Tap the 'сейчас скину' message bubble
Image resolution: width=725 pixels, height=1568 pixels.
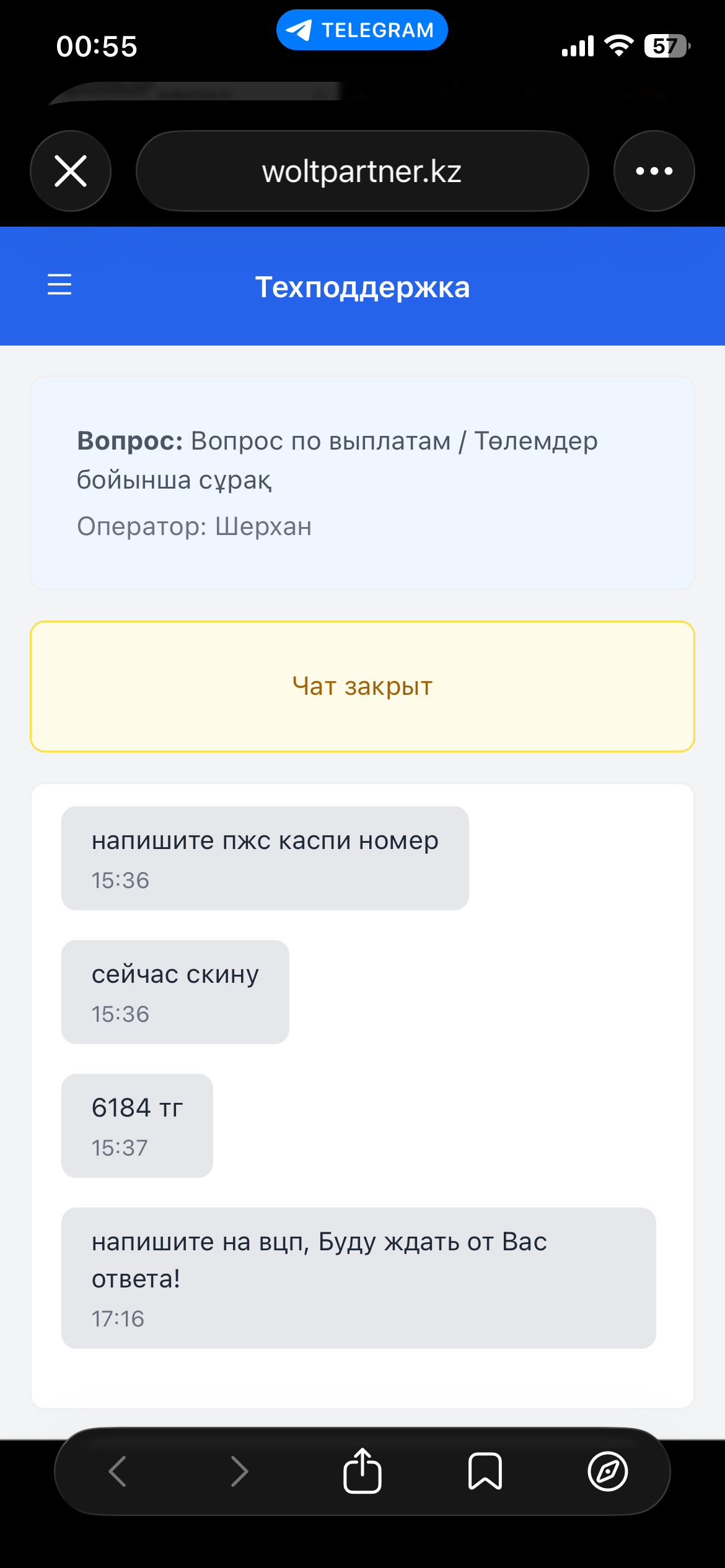click(175, 991)
